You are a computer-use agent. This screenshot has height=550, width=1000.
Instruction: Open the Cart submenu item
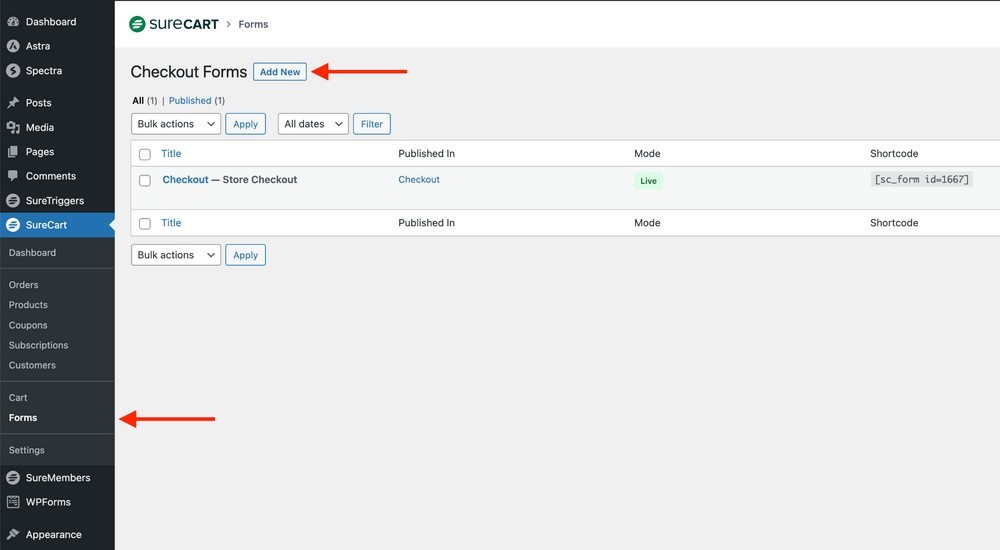[x=18, y=398]
